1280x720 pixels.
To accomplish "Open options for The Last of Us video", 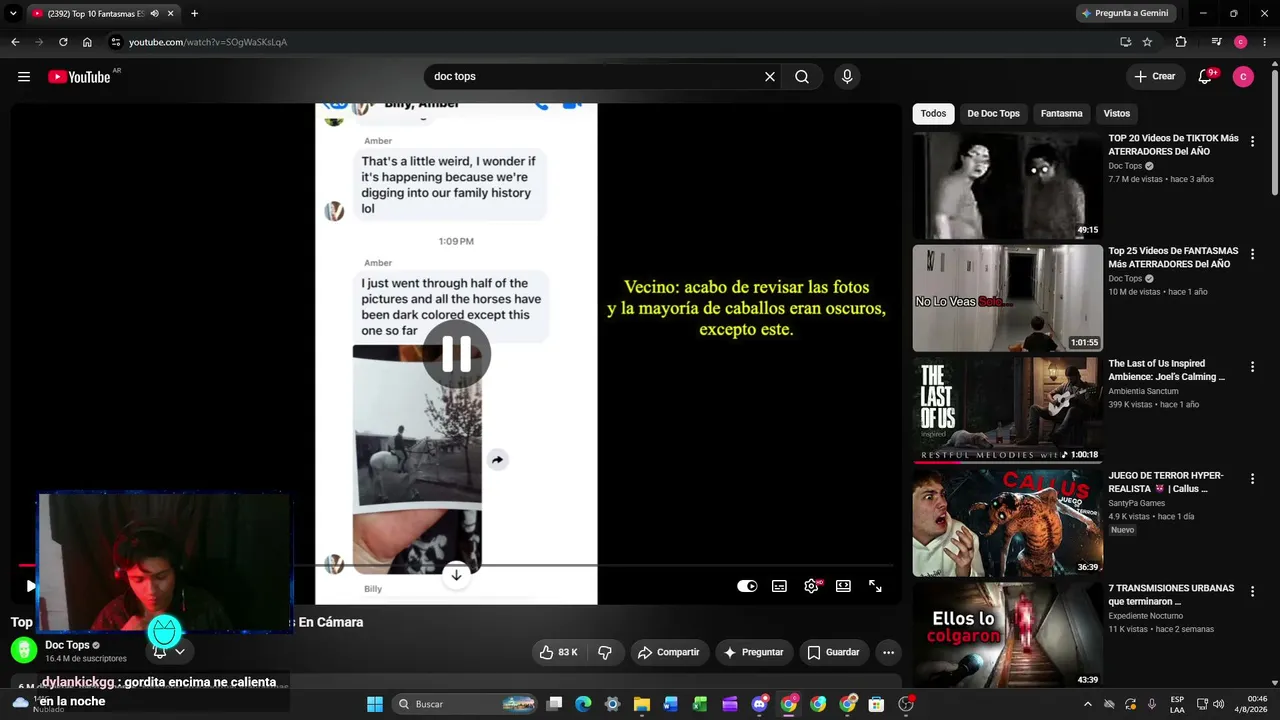I will [x=1252, y=367].
